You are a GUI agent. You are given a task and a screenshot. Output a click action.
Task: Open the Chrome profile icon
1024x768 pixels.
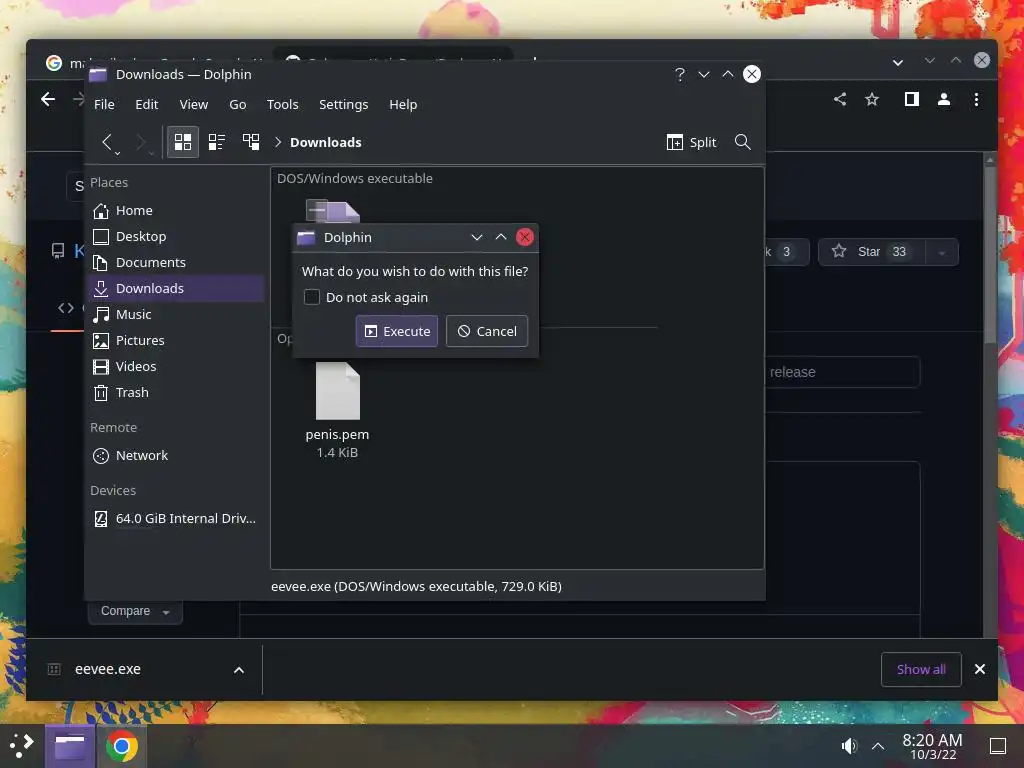[x=944, y=99]
